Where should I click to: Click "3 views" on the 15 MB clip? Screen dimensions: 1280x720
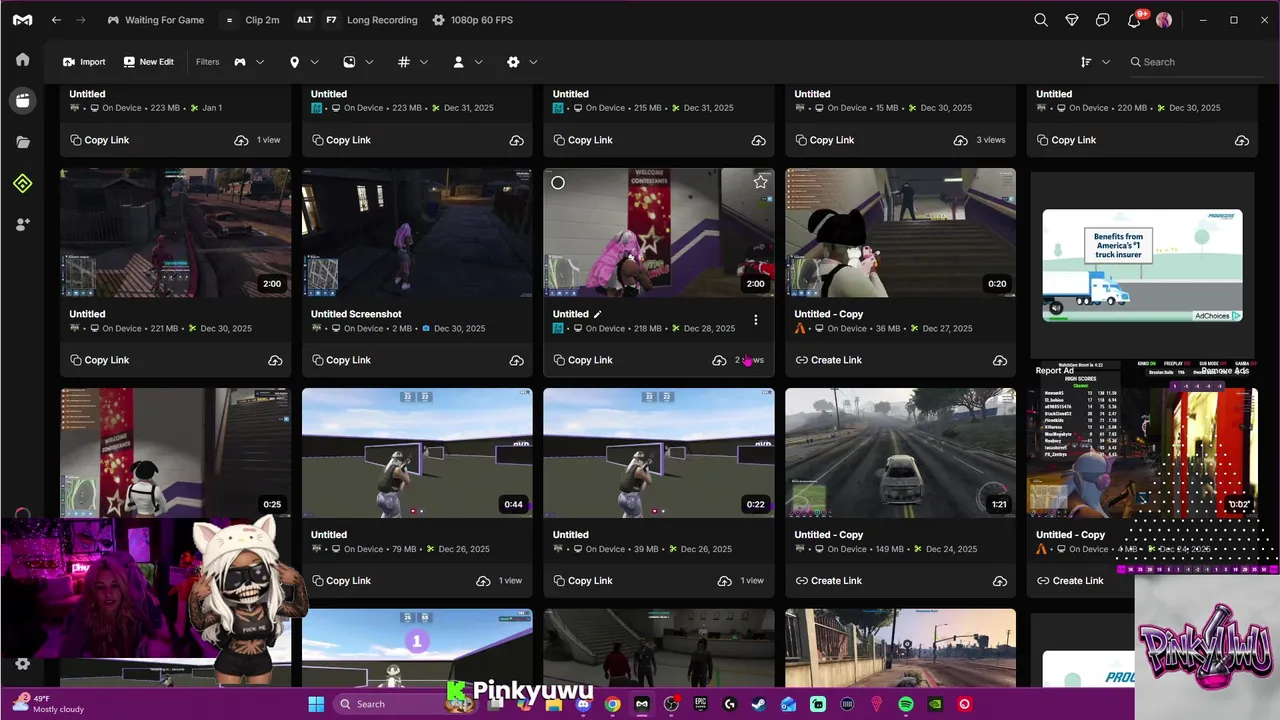coord(990,140)
